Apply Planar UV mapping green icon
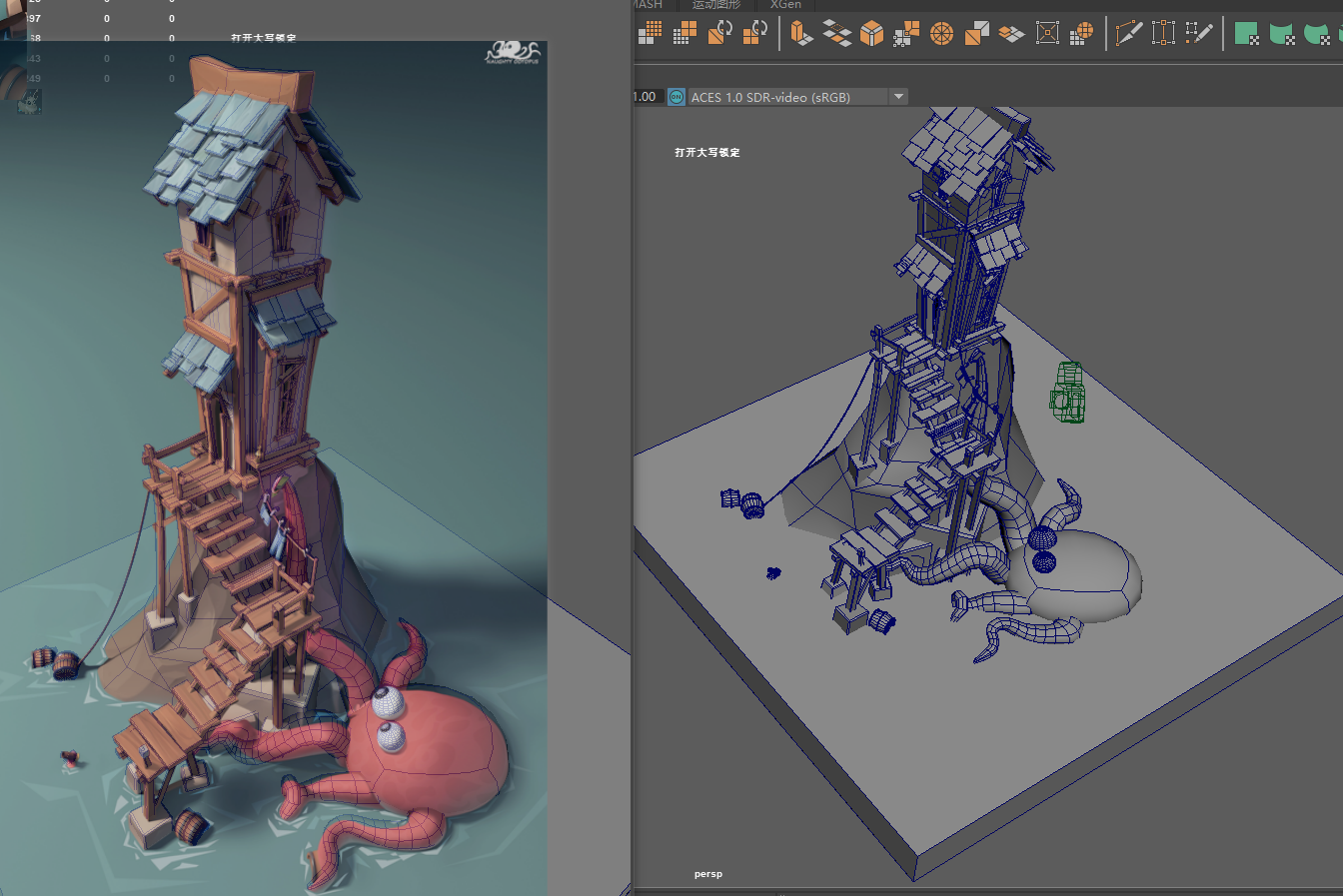1343x896 pixels. [1246, 33]
